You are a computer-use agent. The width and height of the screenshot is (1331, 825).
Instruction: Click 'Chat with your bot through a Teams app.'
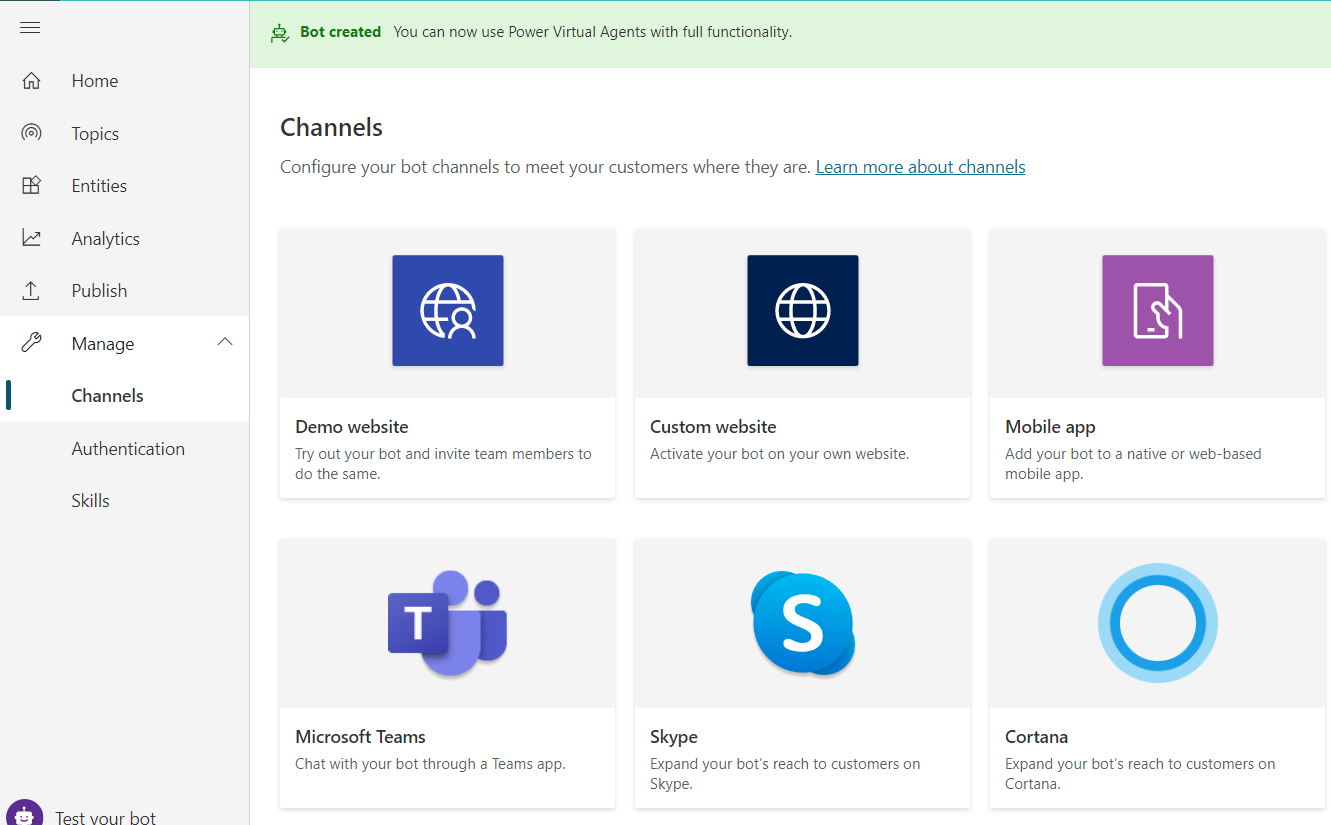coord(430,764)
